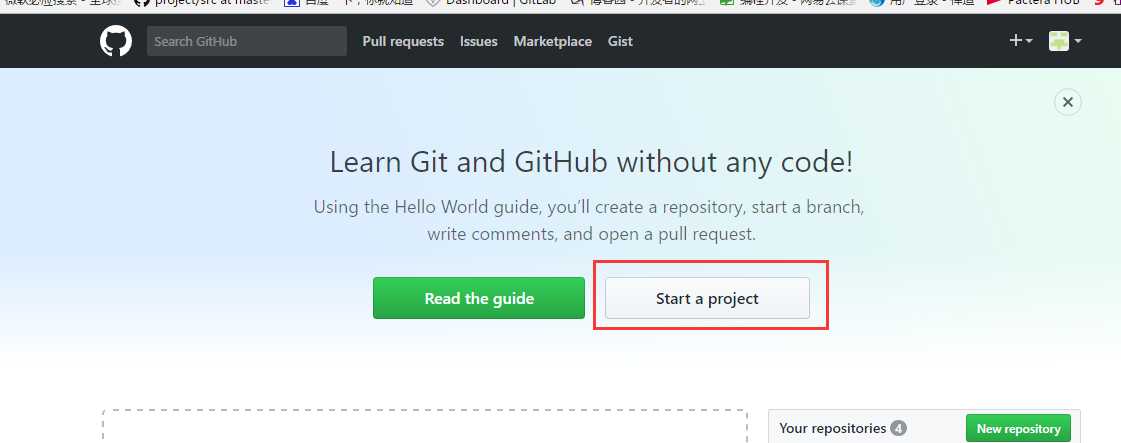Navigate to Marketplace
1121x443 pixels.
coord(553,41)
